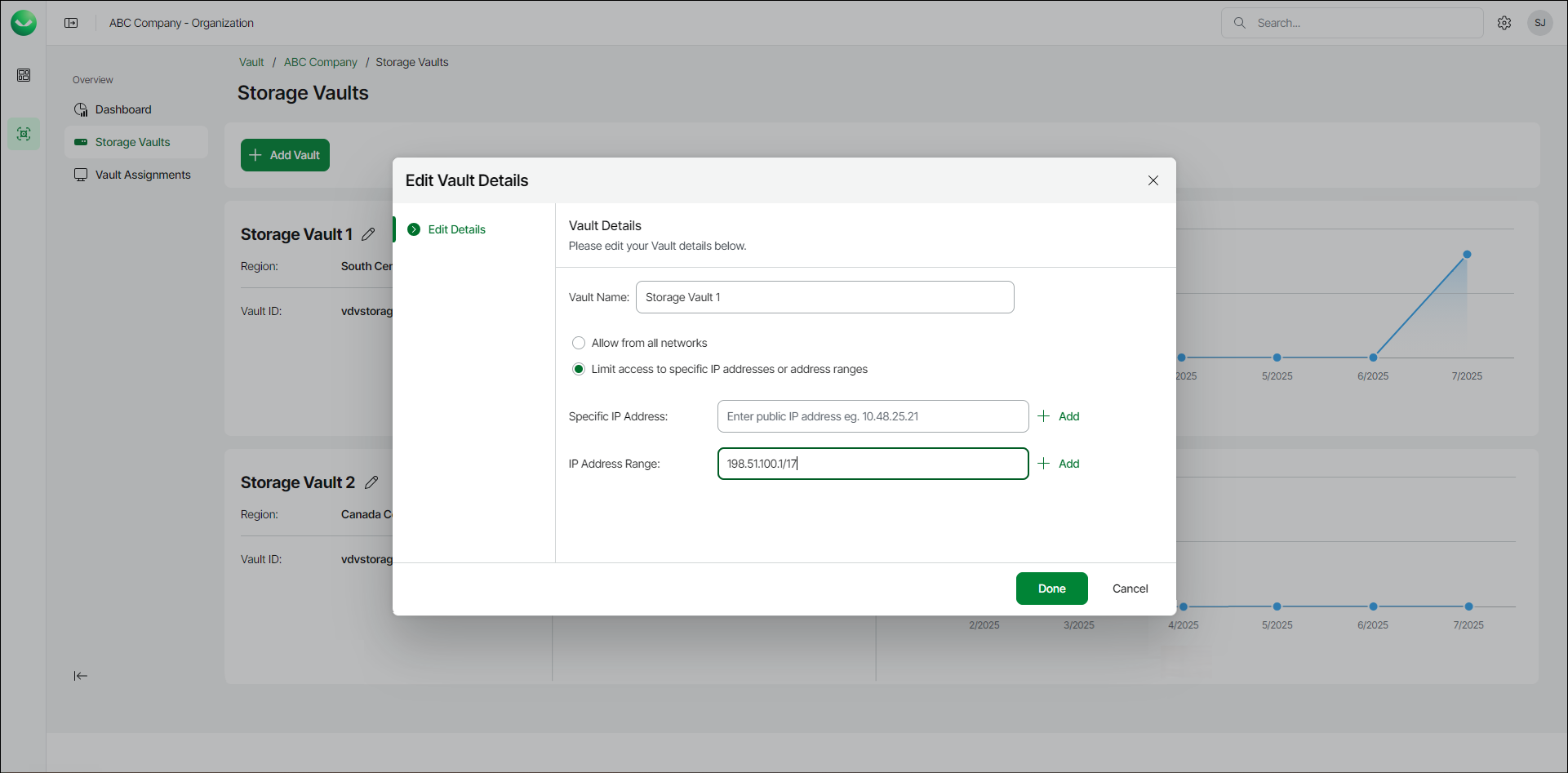Select Allow from all networks

[579, 343]
